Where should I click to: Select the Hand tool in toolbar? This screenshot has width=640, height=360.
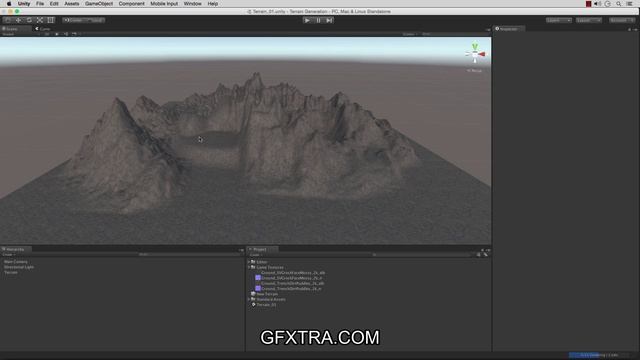click(8, 20)
